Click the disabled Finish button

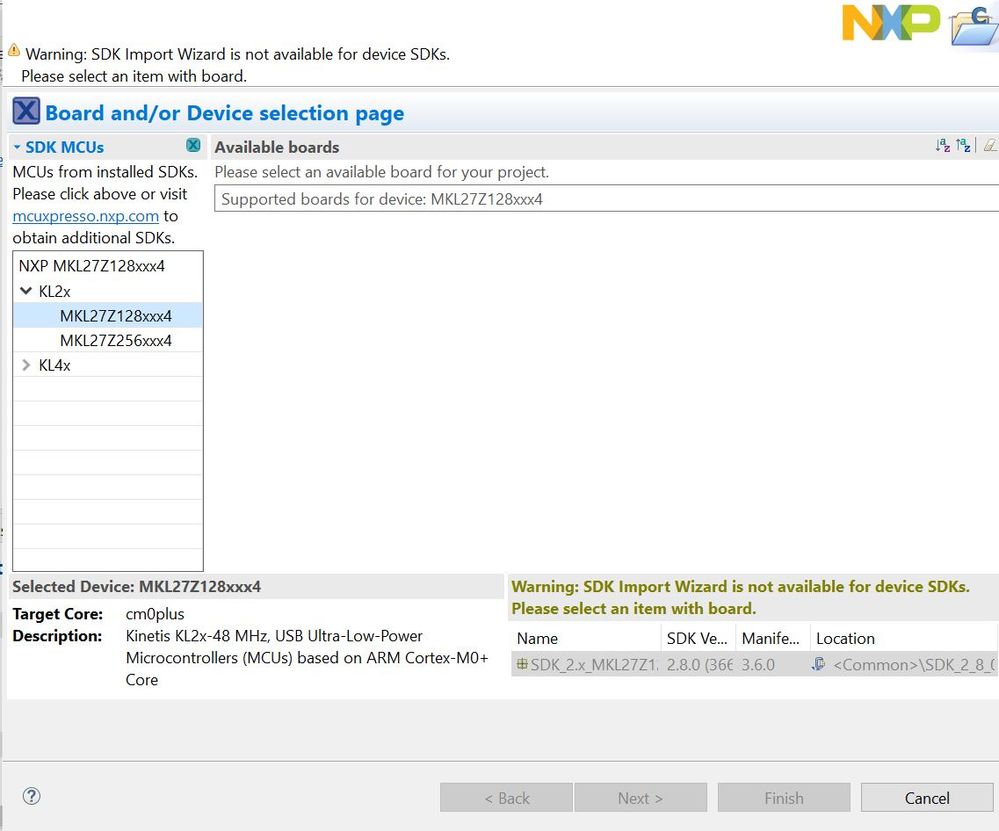pos(784,798)
